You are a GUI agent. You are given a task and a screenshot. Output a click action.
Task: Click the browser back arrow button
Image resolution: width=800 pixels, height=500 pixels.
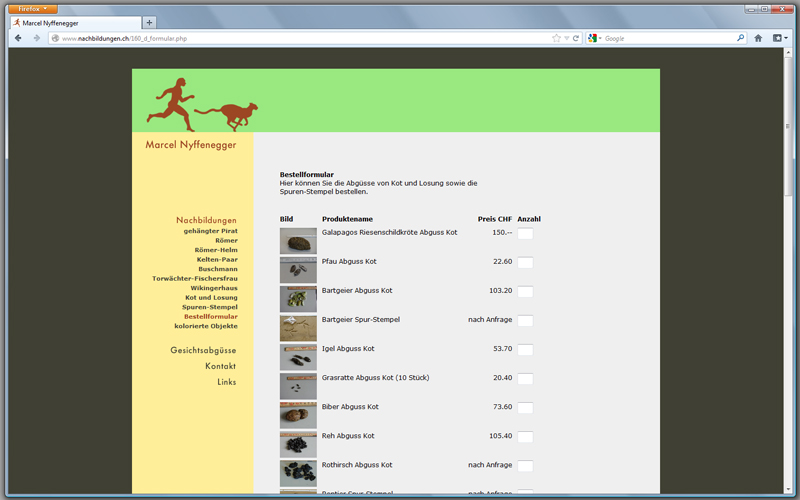[x=18, y=38]
